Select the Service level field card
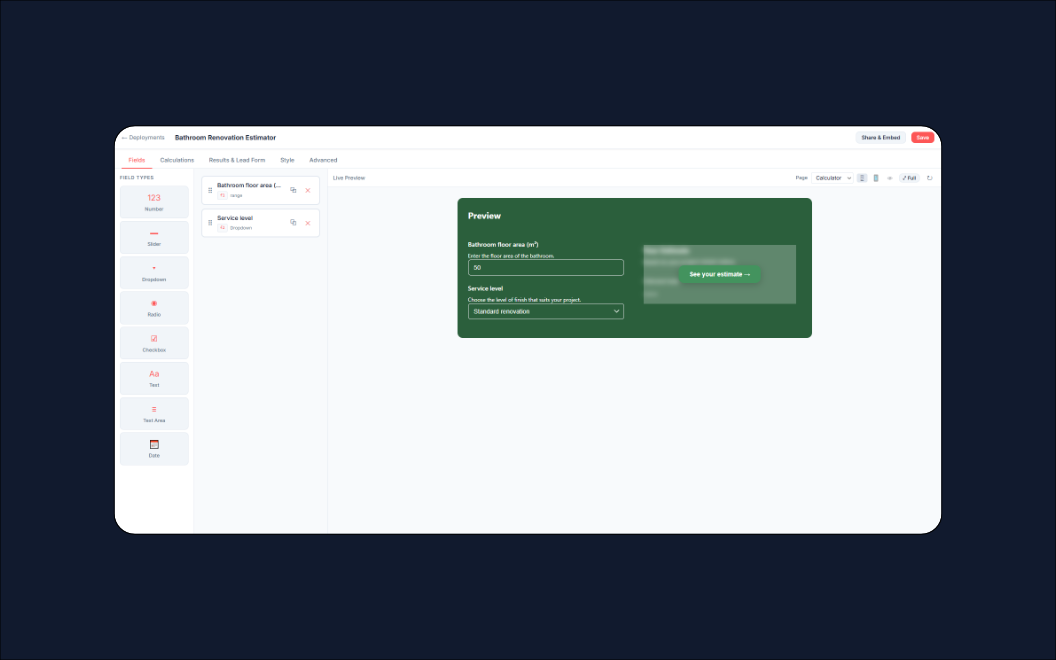This screenshot has height=660, width=1056. [261, 223]
